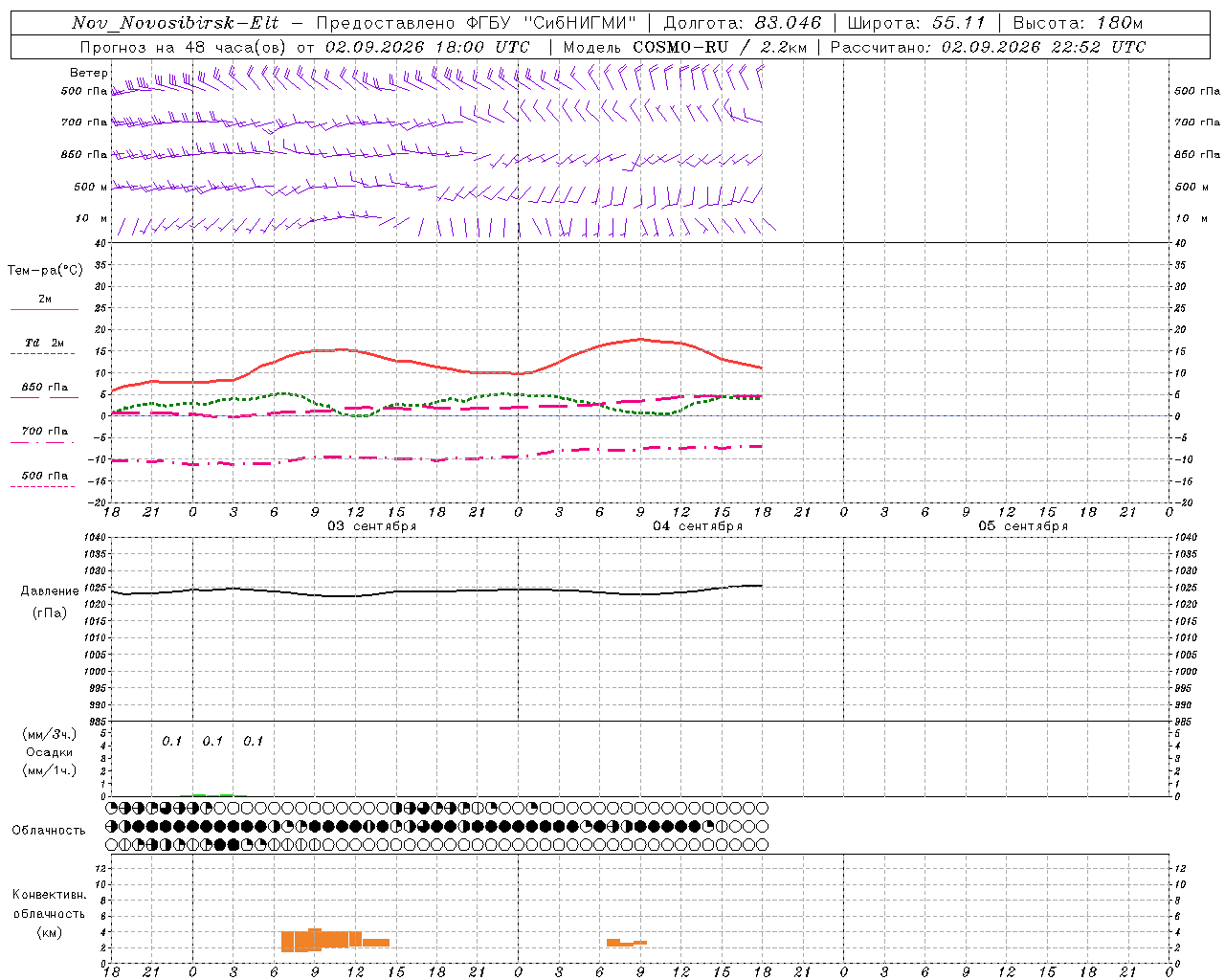Image resolution: width=1225 pixels, height=980 pixels.
Task: Click the Осадки precipitation label
Action: 50,752
